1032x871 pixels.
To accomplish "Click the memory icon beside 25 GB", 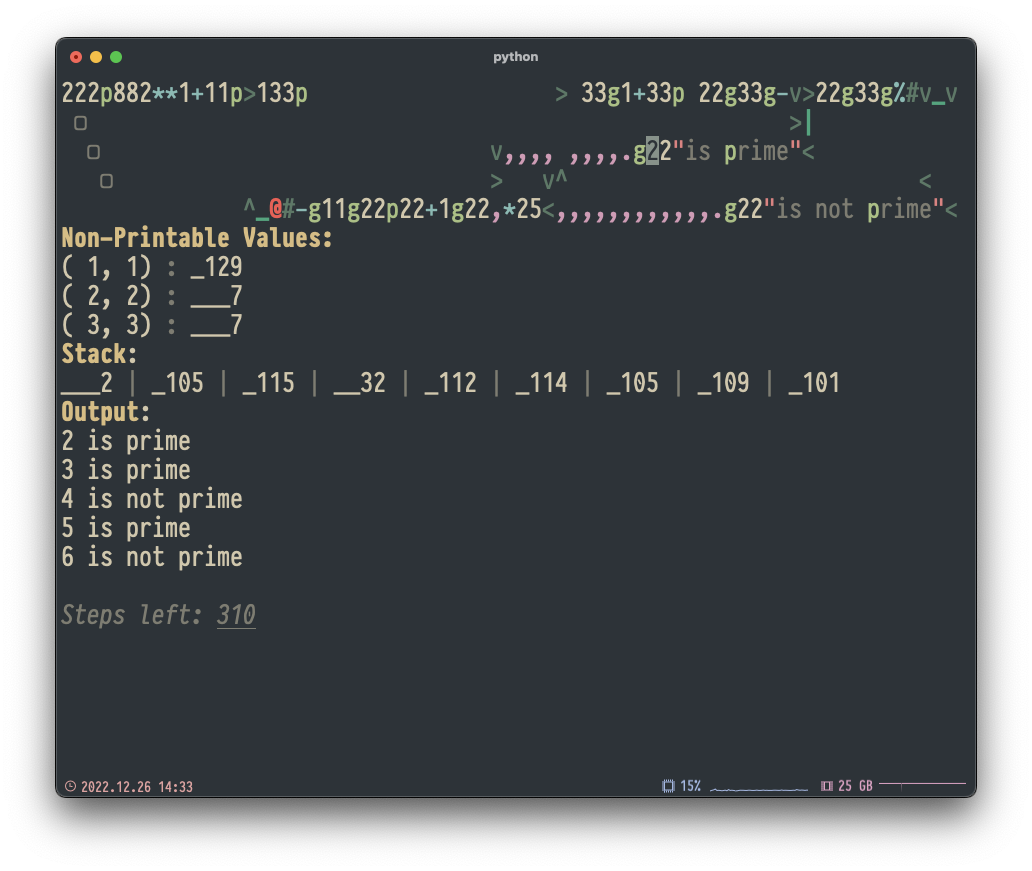I will pyautogui.click(x=827, y=786).
